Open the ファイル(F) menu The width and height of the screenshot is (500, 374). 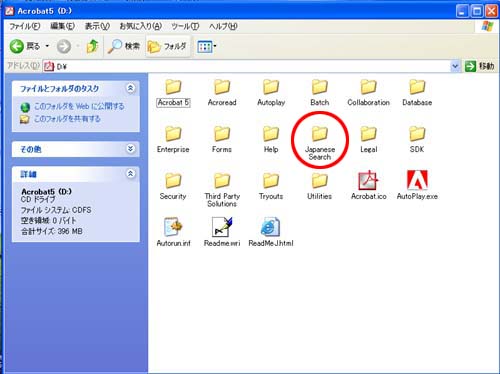point(25,26)
